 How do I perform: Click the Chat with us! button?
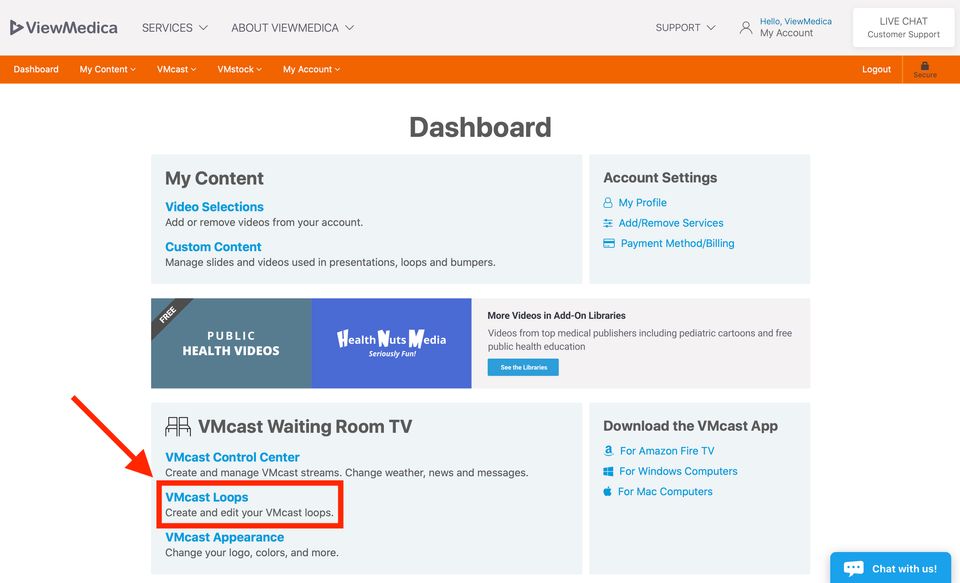[x=891, y=568]
